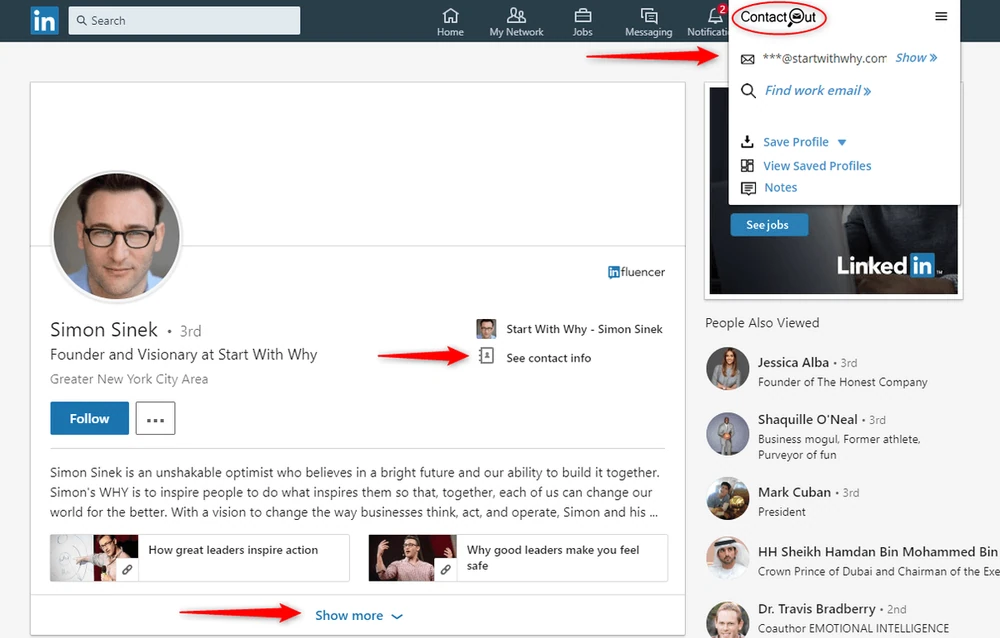Open Start With Why - Simon Sinek link

click(584, 329)
